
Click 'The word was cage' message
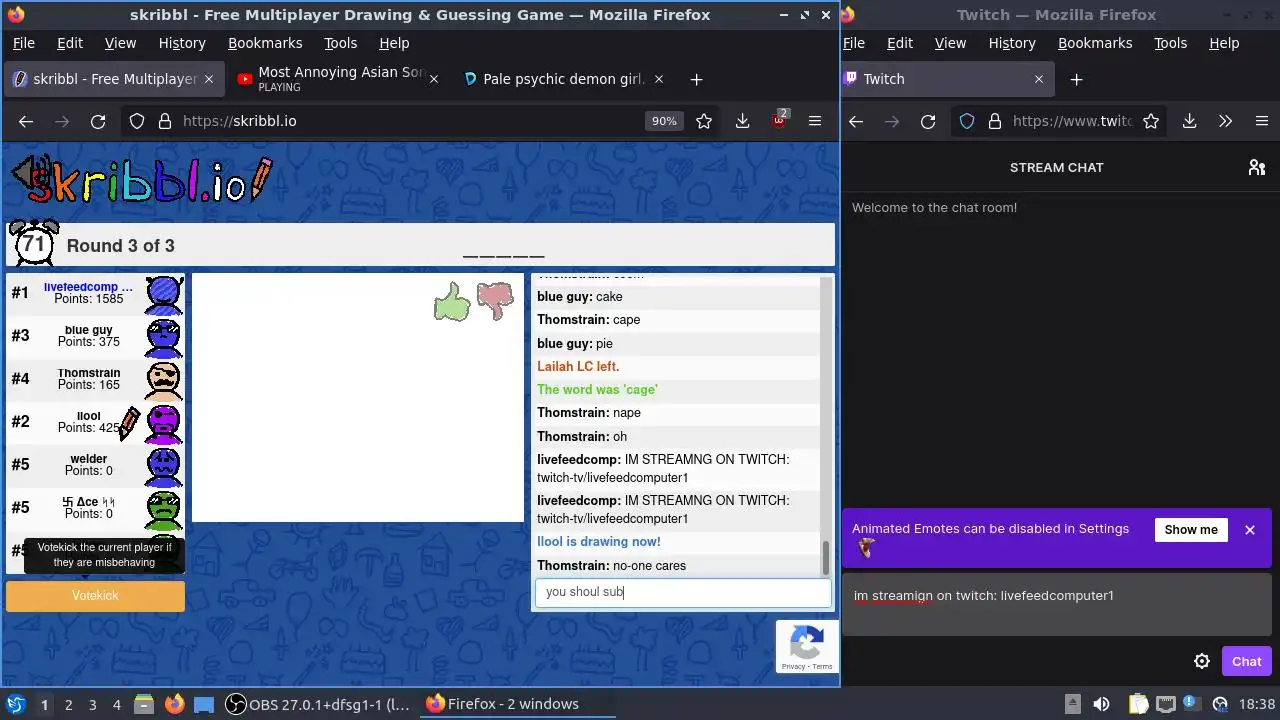point(597,390)
